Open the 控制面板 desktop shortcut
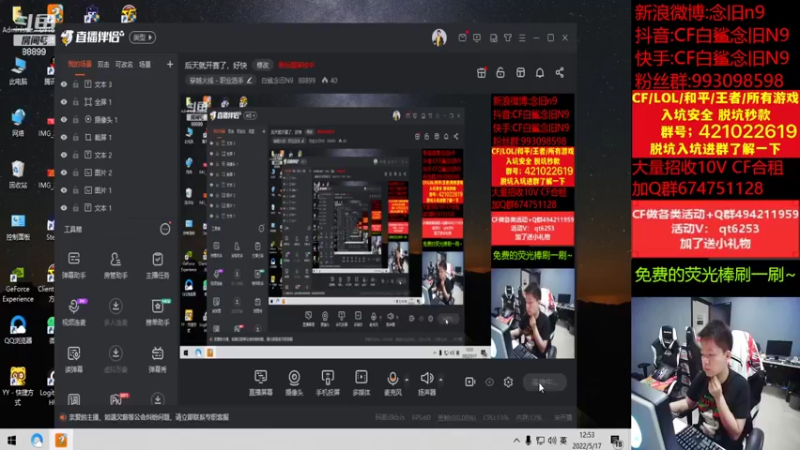Screen dimensions: 800x450 pyautogui.click(x=17, y=227)
